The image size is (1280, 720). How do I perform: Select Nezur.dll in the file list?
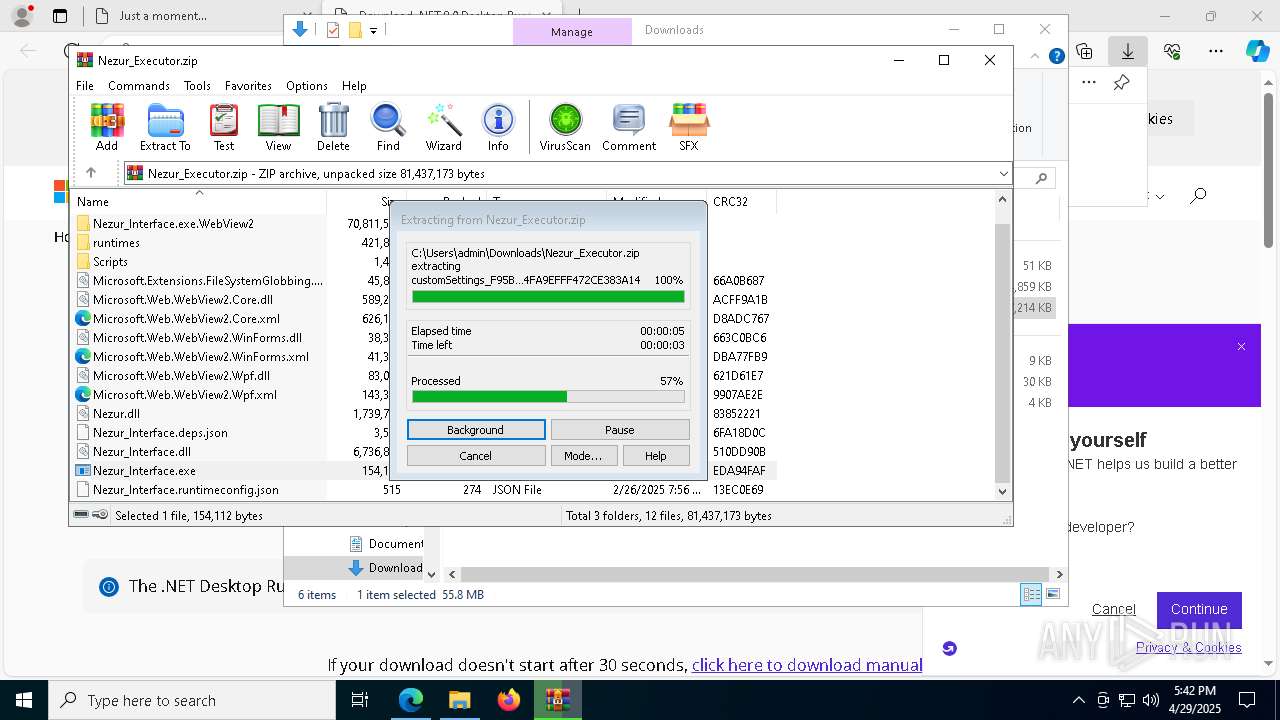[116, 414]
